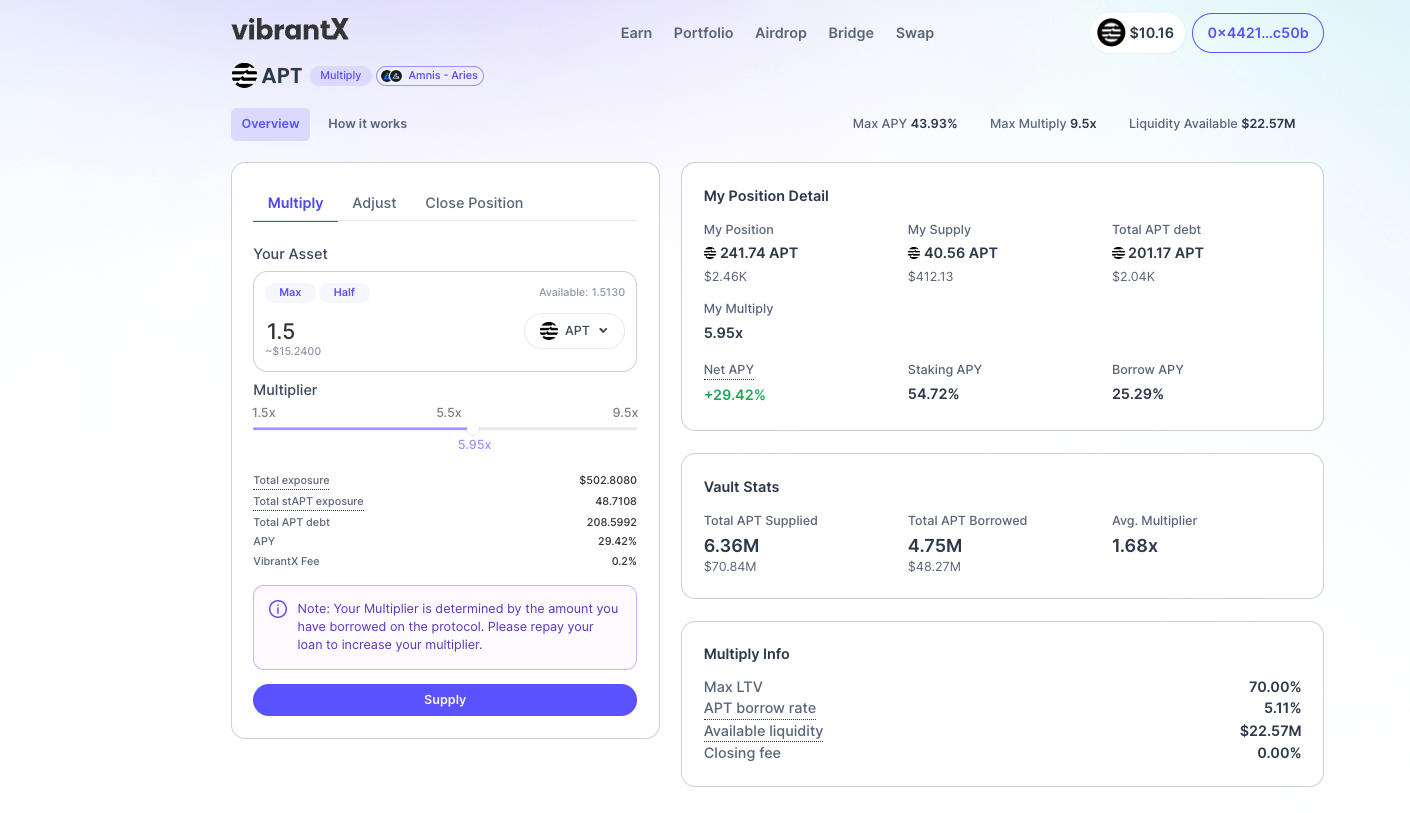
Task: Click the APT token icon in page heading
Action: 244,75
